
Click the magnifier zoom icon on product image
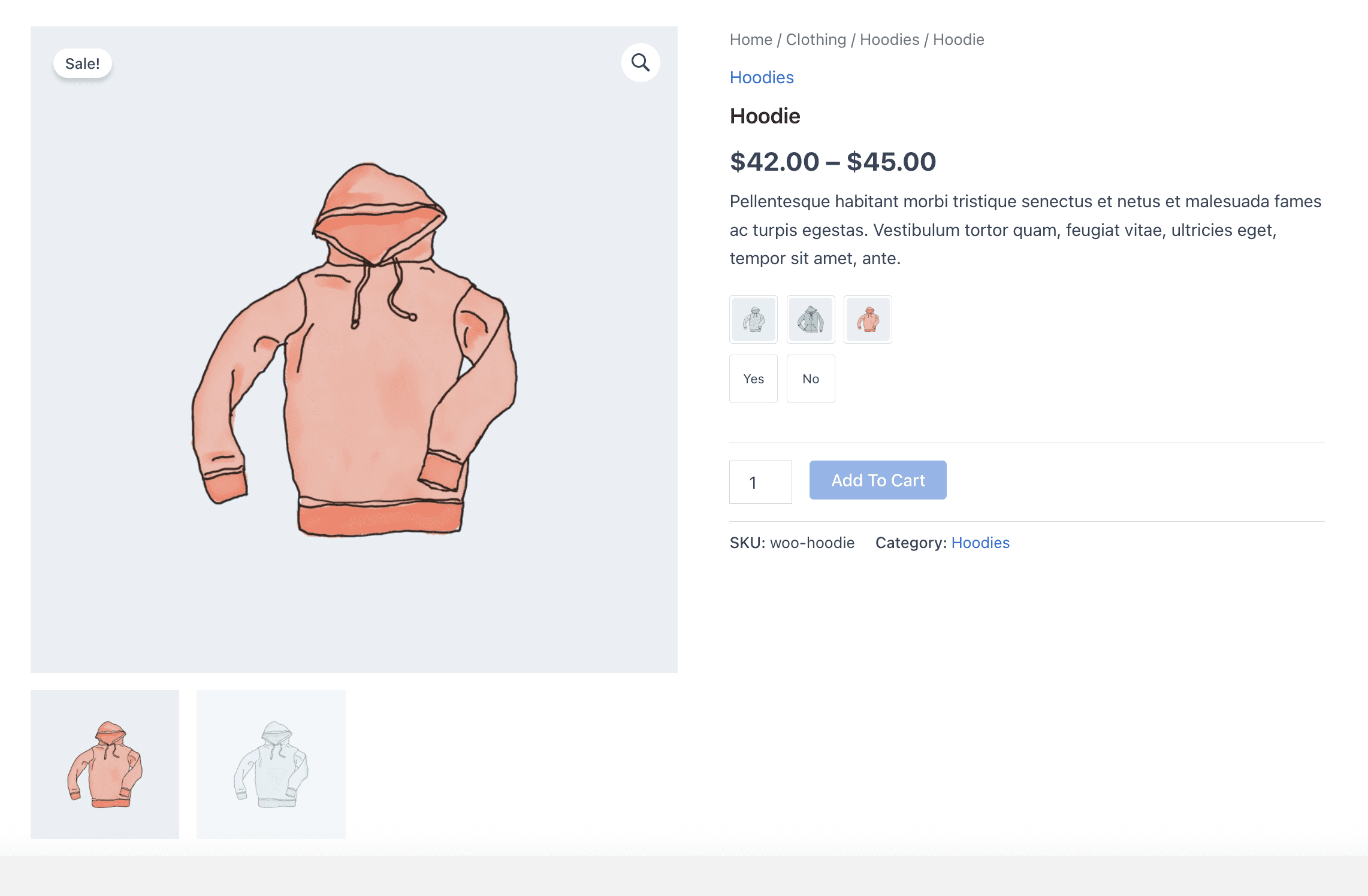click(641, 62)
